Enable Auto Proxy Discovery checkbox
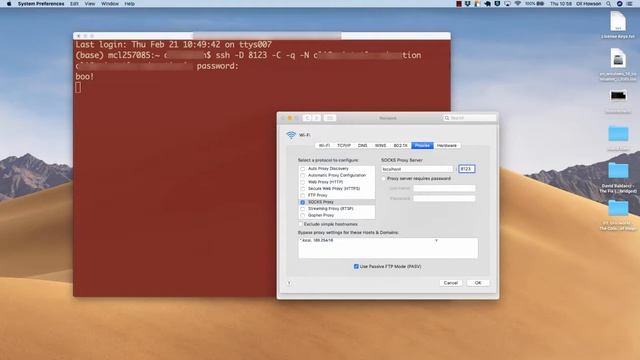 302,169
